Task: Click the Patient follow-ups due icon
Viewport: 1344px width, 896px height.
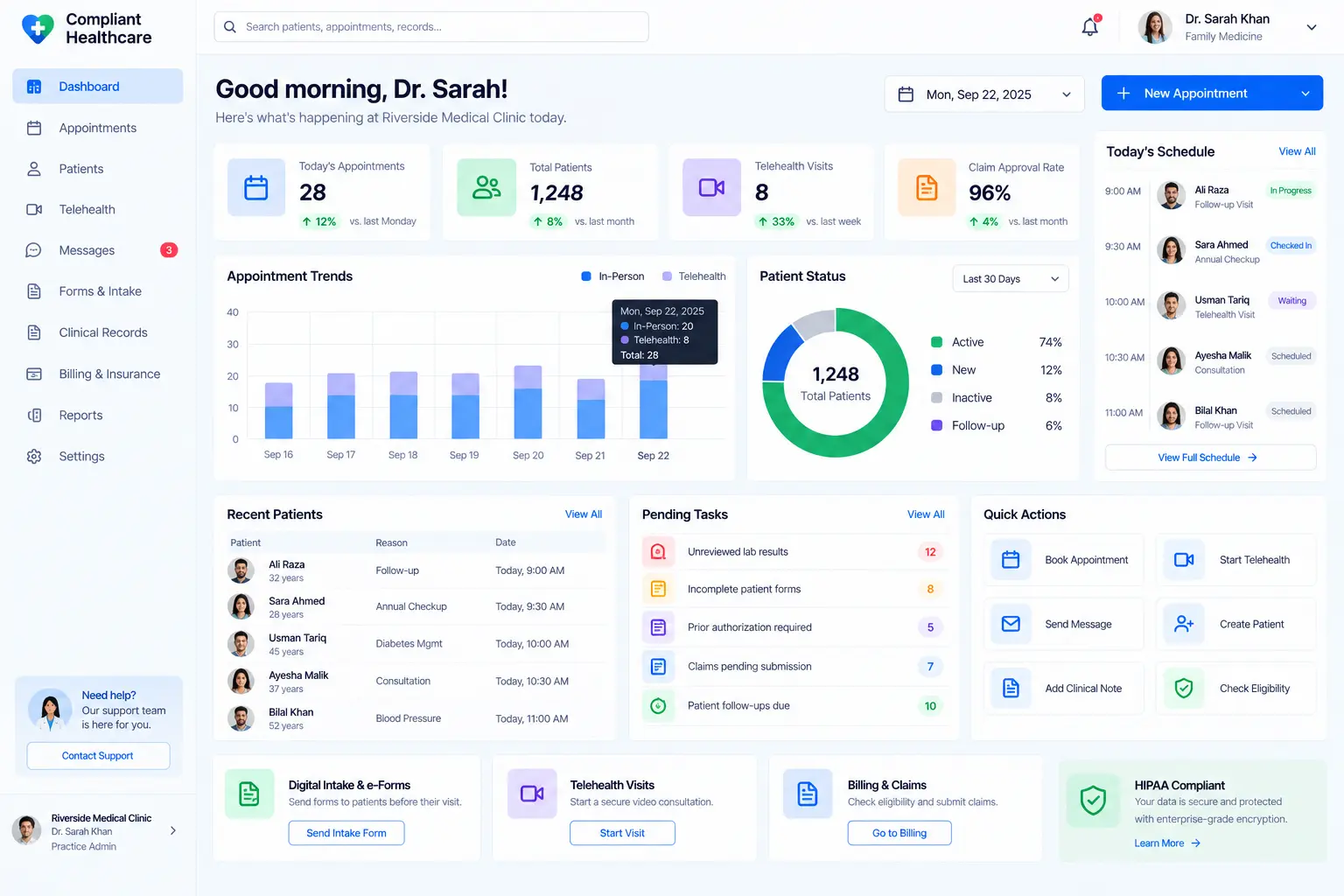Action: point(659,705)
